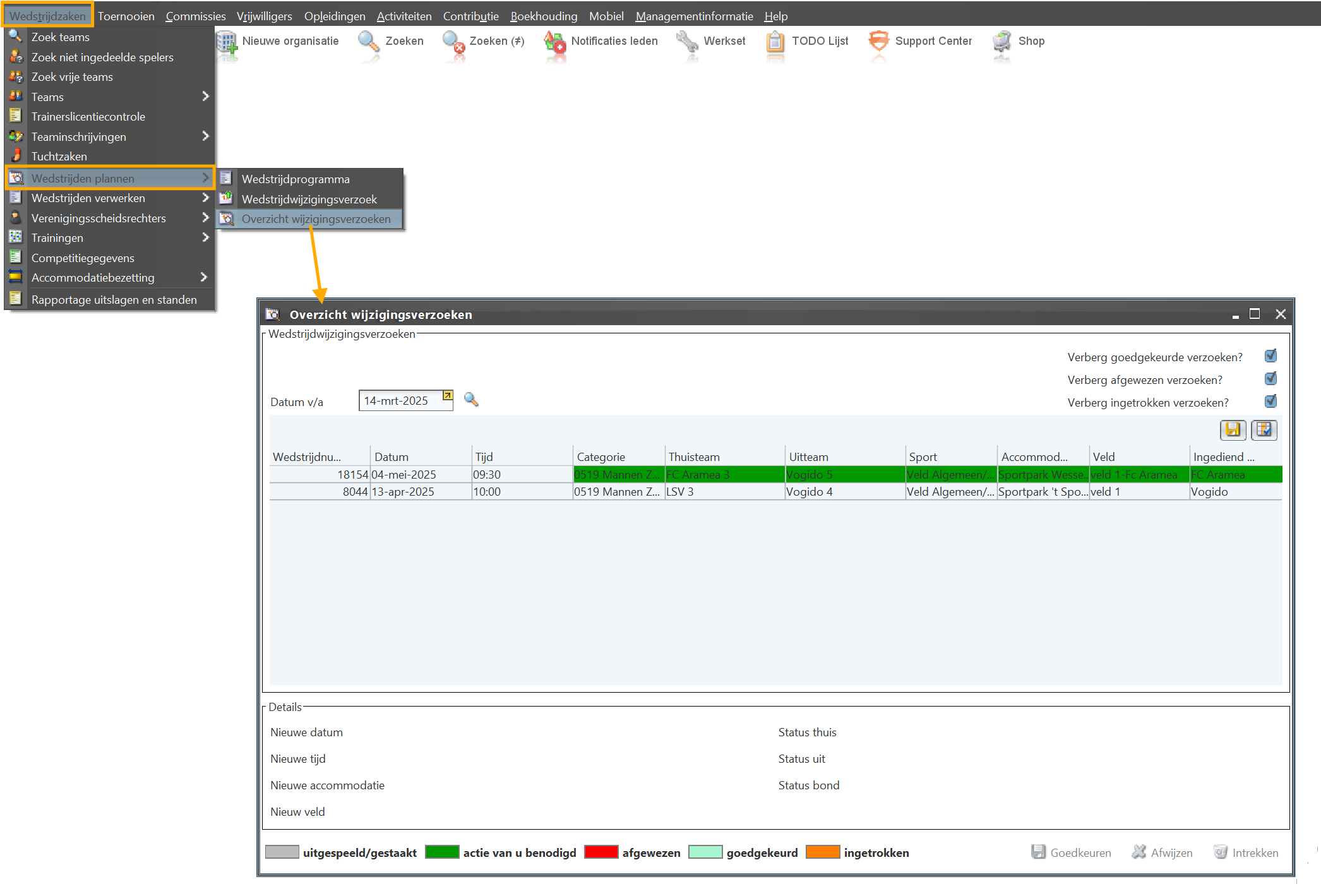Click the Werkset wrench icon
The image size is (1321, 896).
687,42
